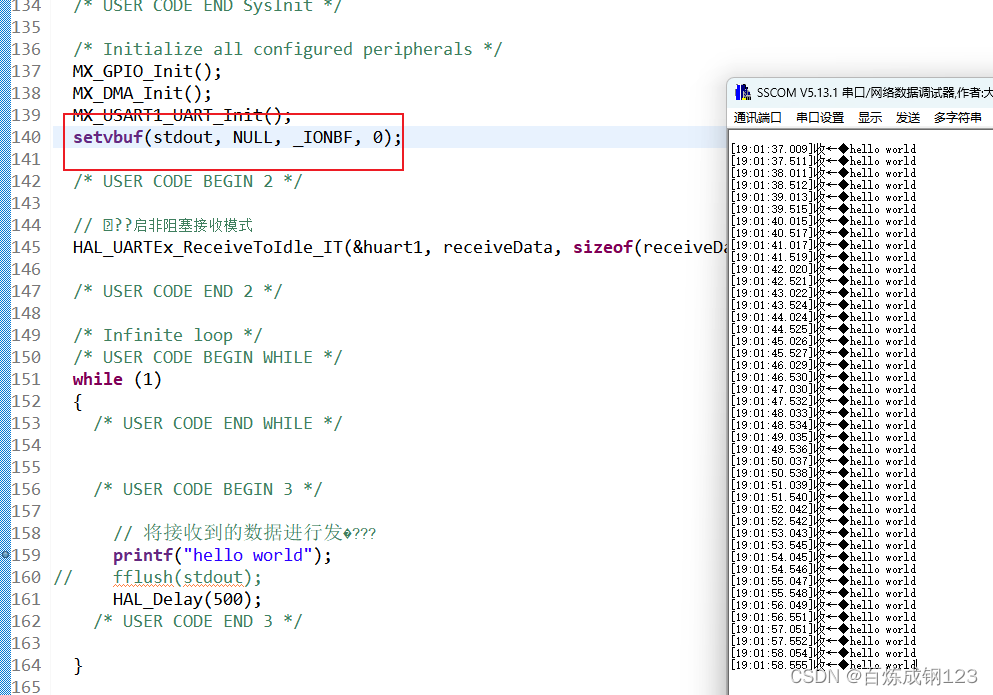Click the USER CODE BEGIN WHILE comment

pos(208,357)
